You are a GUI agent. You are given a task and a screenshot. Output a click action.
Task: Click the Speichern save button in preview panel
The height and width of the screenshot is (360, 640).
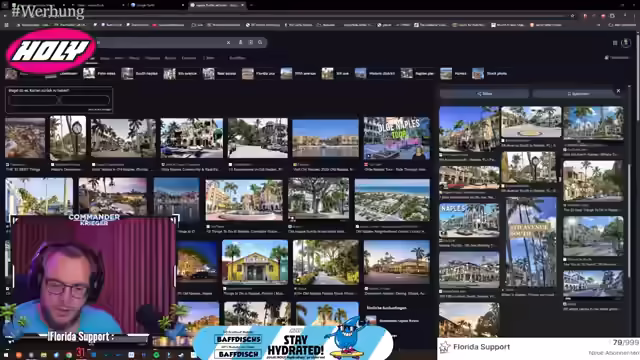[x=577, y=94]
